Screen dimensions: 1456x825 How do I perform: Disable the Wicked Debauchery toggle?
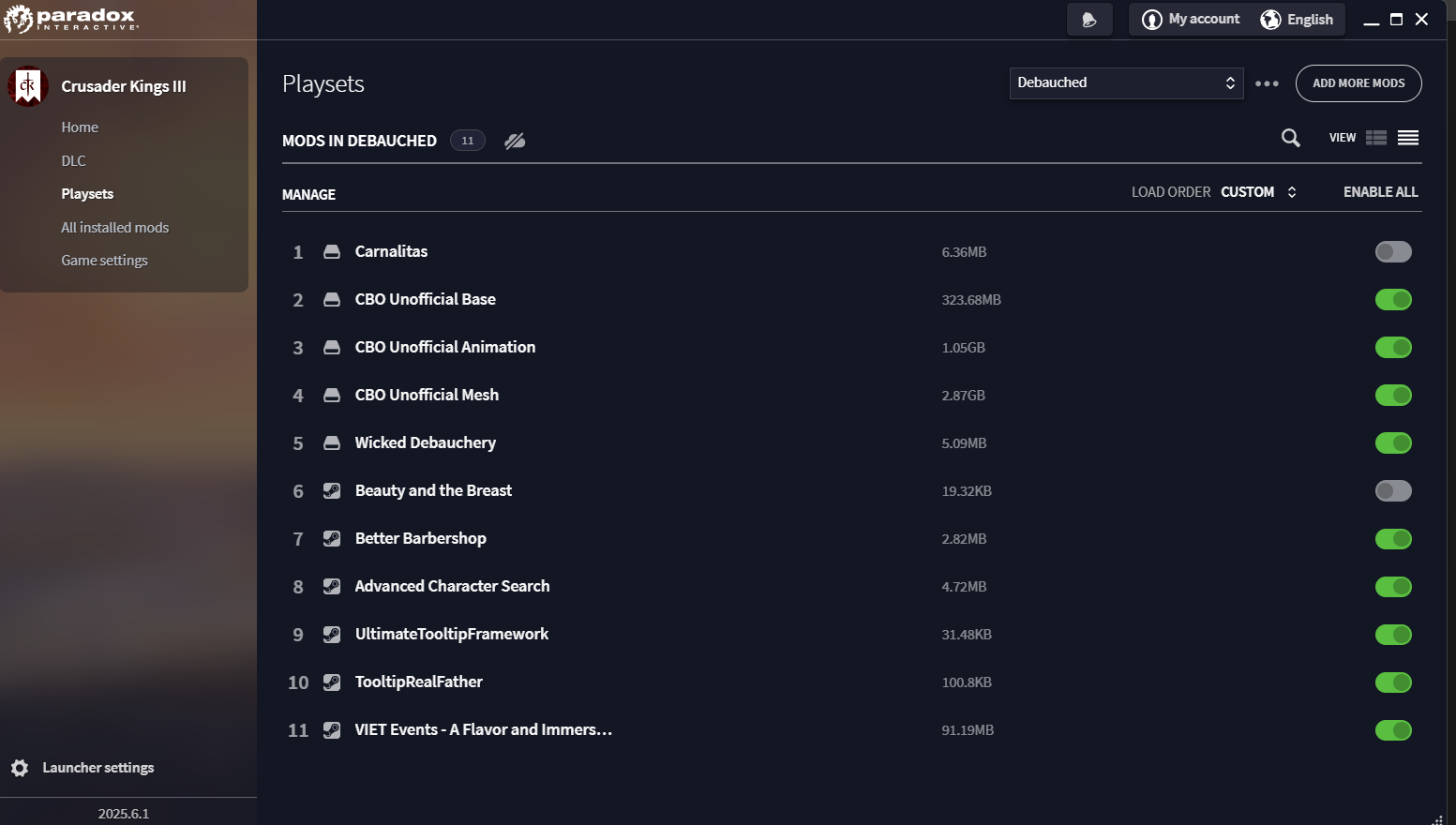point(1393,442)
